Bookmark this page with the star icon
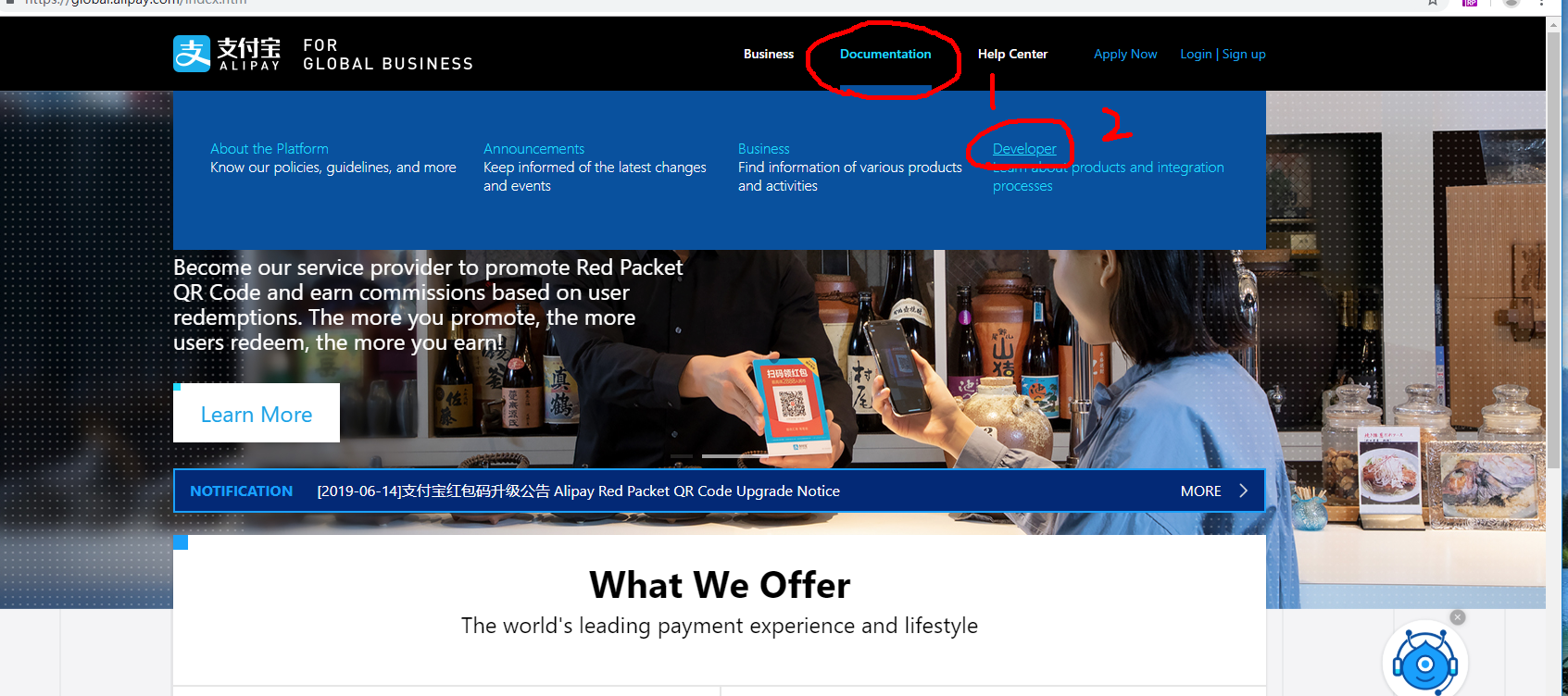The image size is (1568, 696). [1433, 3]
